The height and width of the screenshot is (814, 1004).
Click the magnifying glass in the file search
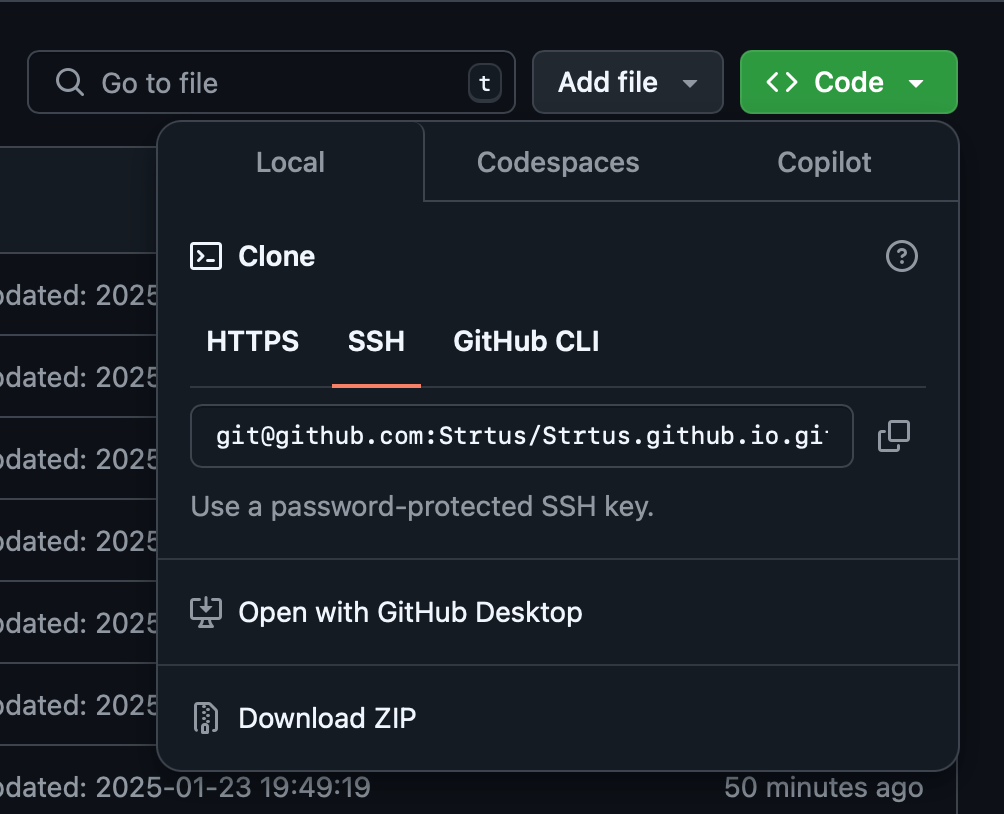(x=69, y=82)
